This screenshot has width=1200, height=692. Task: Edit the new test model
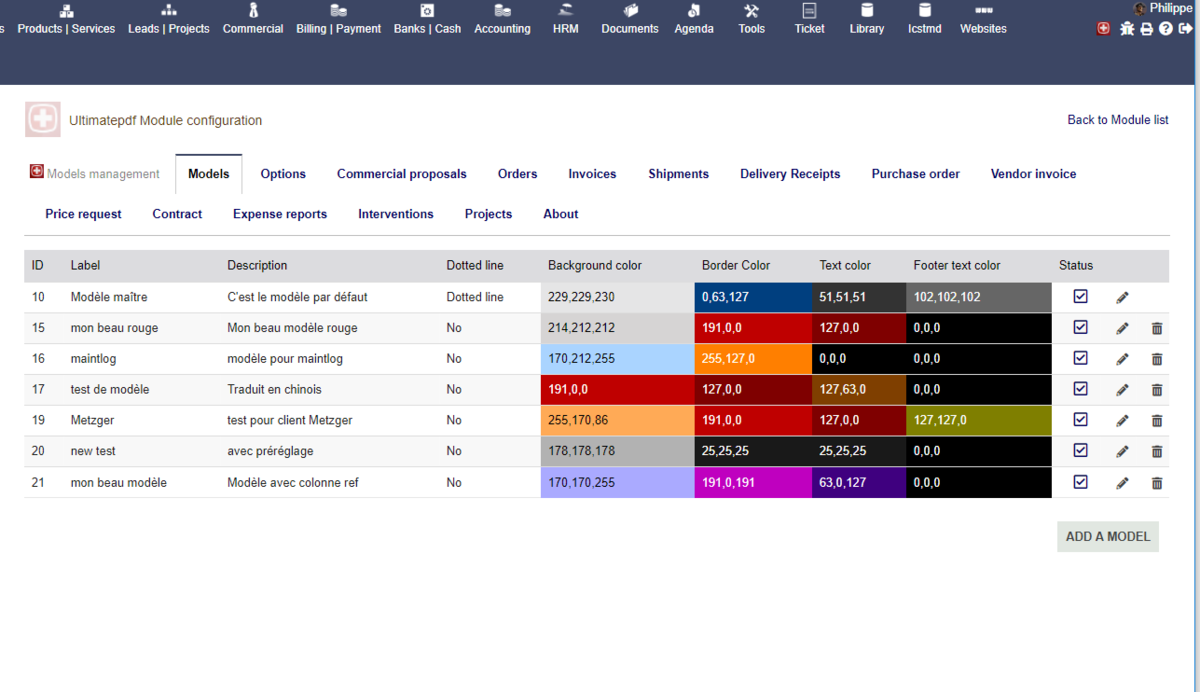coord(1123,452)
